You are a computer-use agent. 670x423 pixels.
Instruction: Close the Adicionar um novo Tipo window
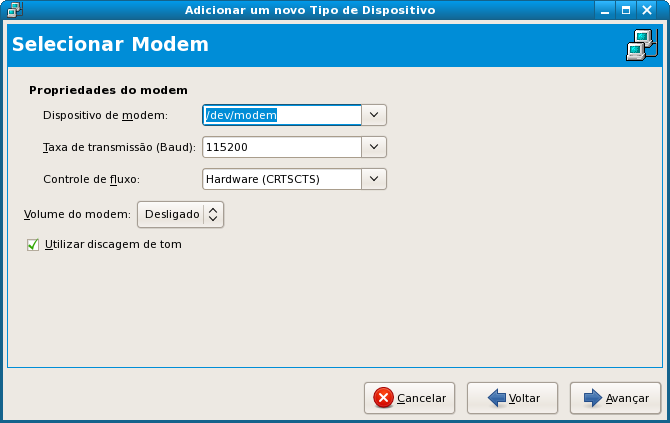[x=647, y=10]
